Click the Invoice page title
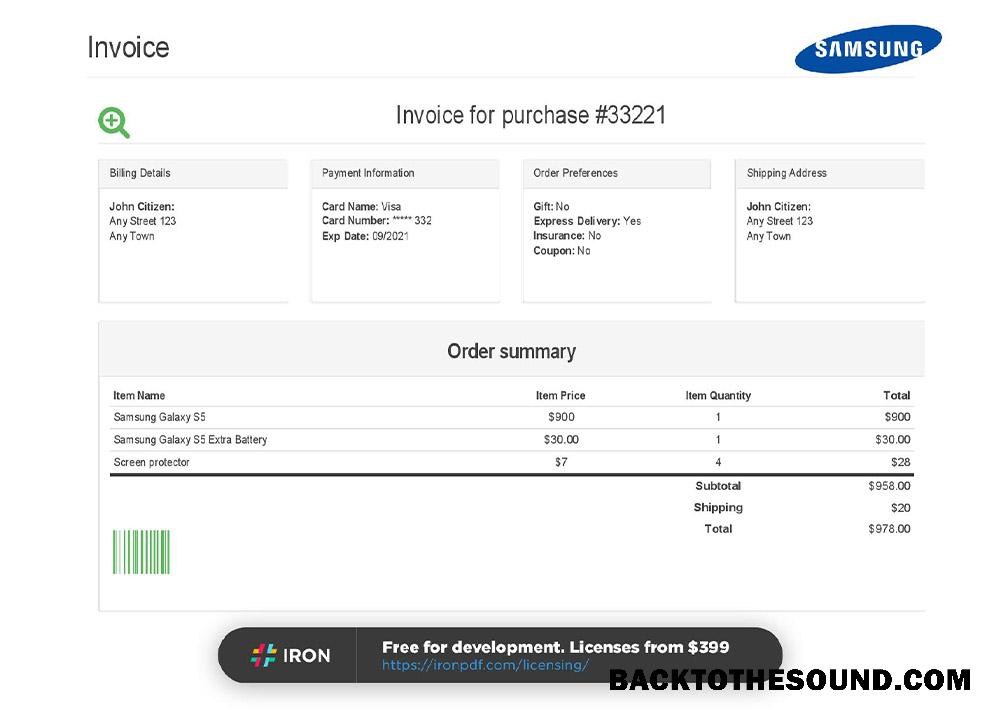The height and width of the screenshot is (720, 1000). 128,48
